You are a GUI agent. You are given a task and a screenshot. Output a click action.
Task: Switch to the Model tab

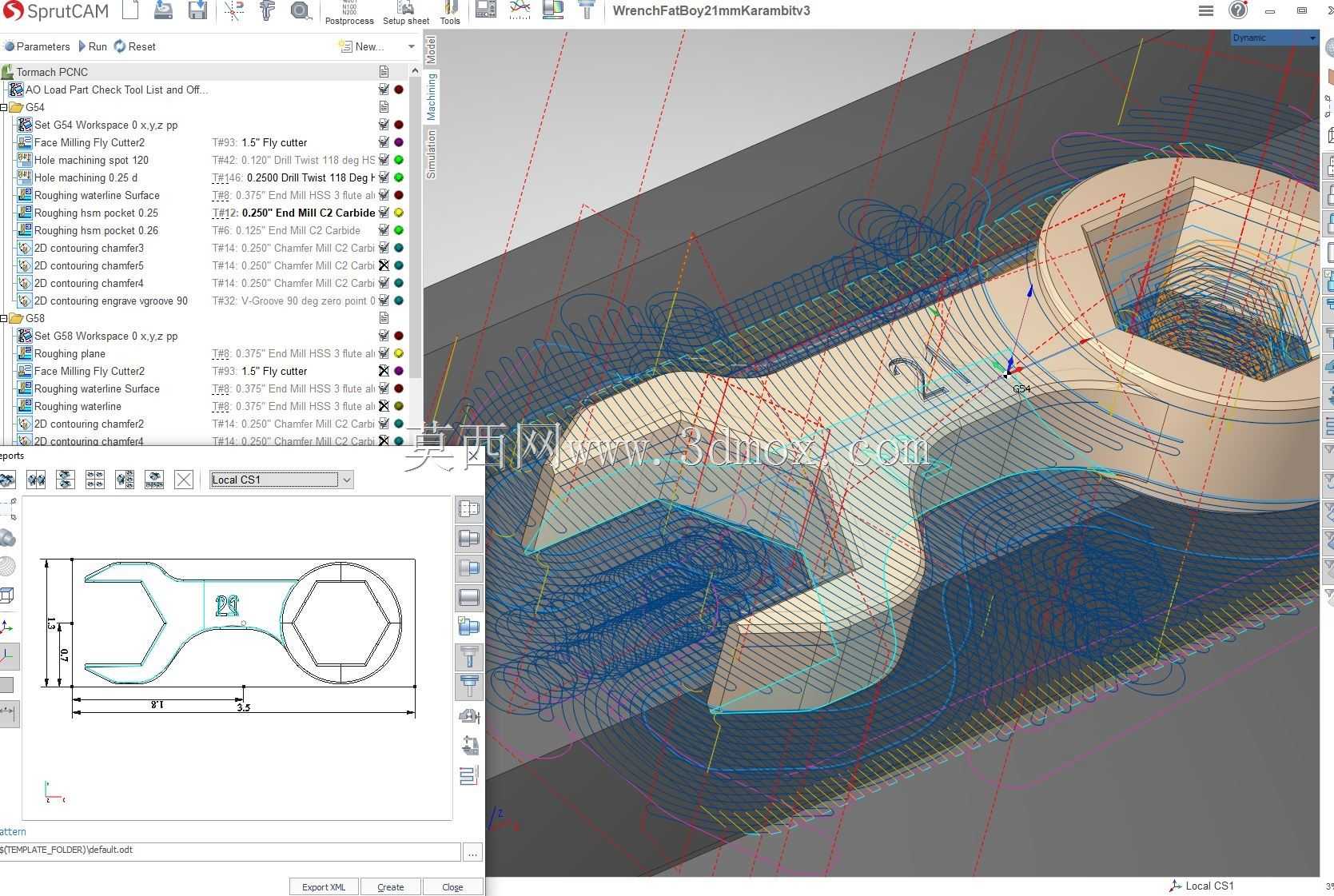tap(431, 50)
